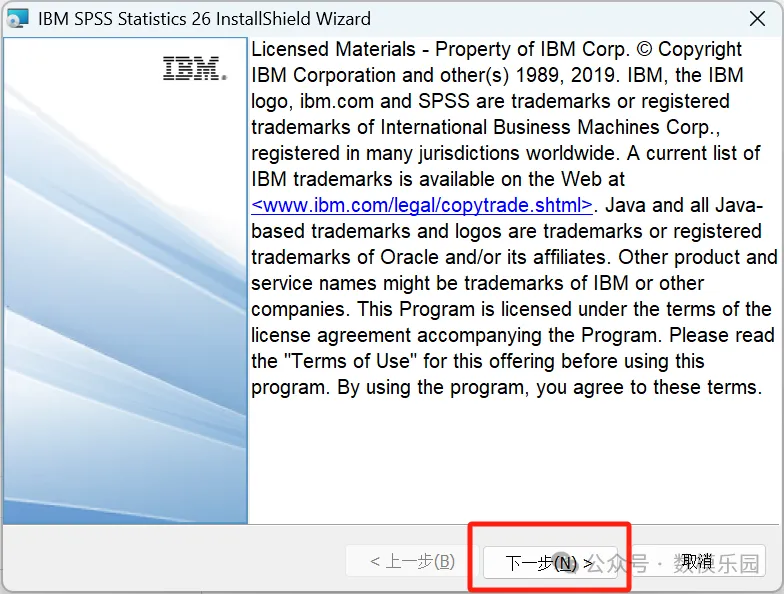Open the www.ibm.com/legal/copytrade.shtml link
This screenshot has height=594, width=784.
point(422,205)
